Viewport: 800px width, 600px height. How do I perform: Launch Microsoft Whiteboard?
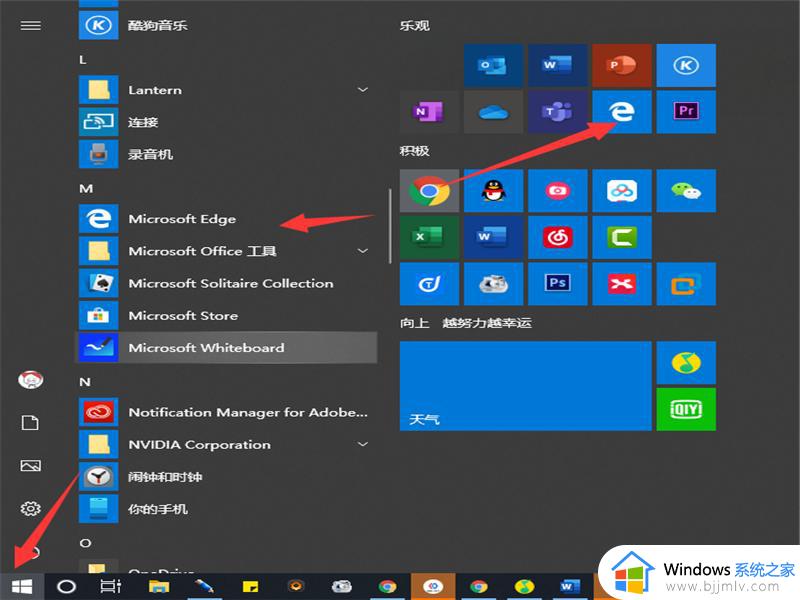pos(227,347)
